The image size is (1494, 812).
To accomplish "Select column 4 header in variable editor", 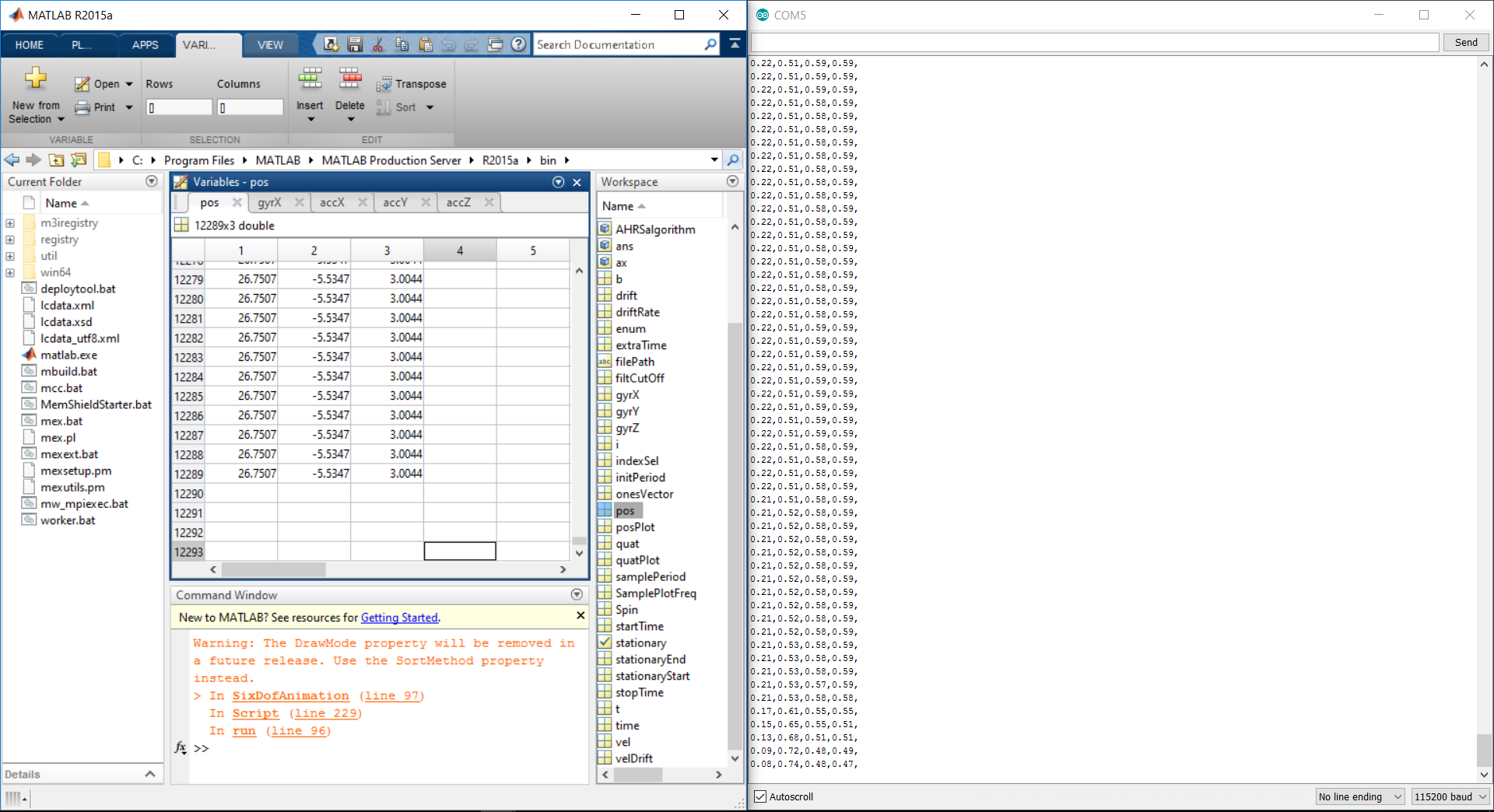I will (x=460, y=250).
